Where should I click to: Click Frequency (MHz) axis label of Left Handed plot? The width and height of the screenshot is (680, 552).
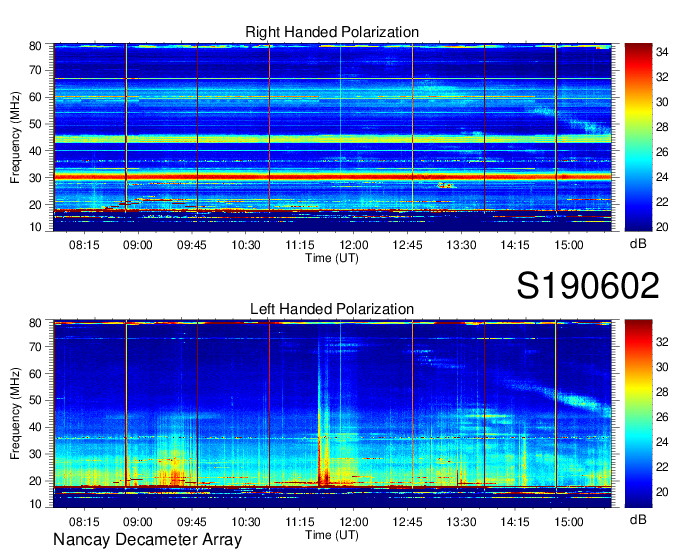pyautogui.click(x=15, y=414)
